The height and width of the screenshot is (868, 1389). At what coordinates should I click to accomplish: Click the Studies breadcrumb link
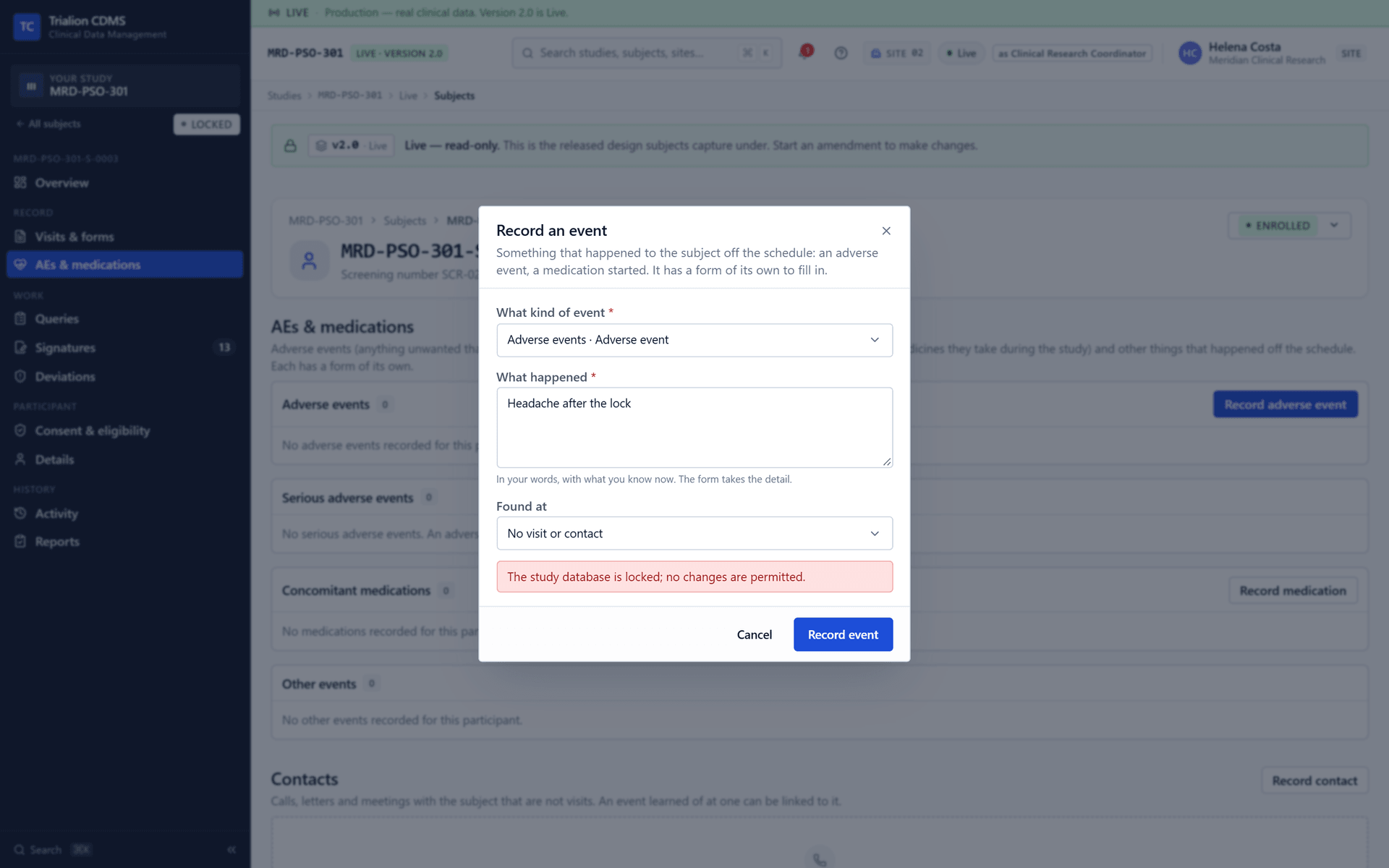pyautogui.click(x=284, y=95)
